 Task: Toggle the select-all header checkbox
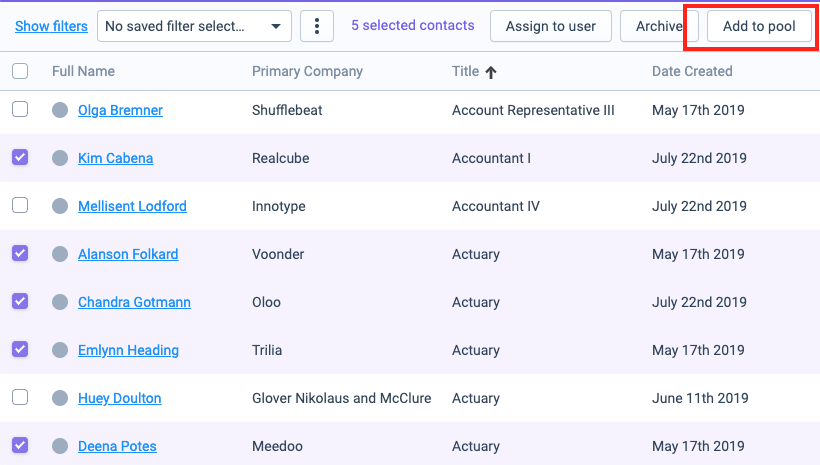20,71
